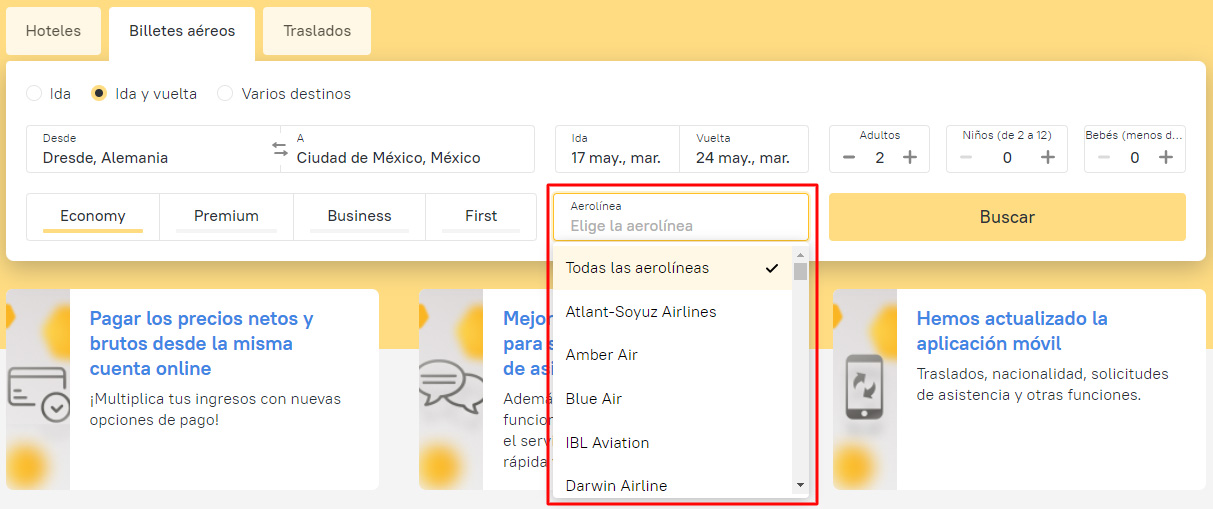Select Todas las aerolíneas option
This screenshot has height=509, width=1213.
(x=638, y=268)
